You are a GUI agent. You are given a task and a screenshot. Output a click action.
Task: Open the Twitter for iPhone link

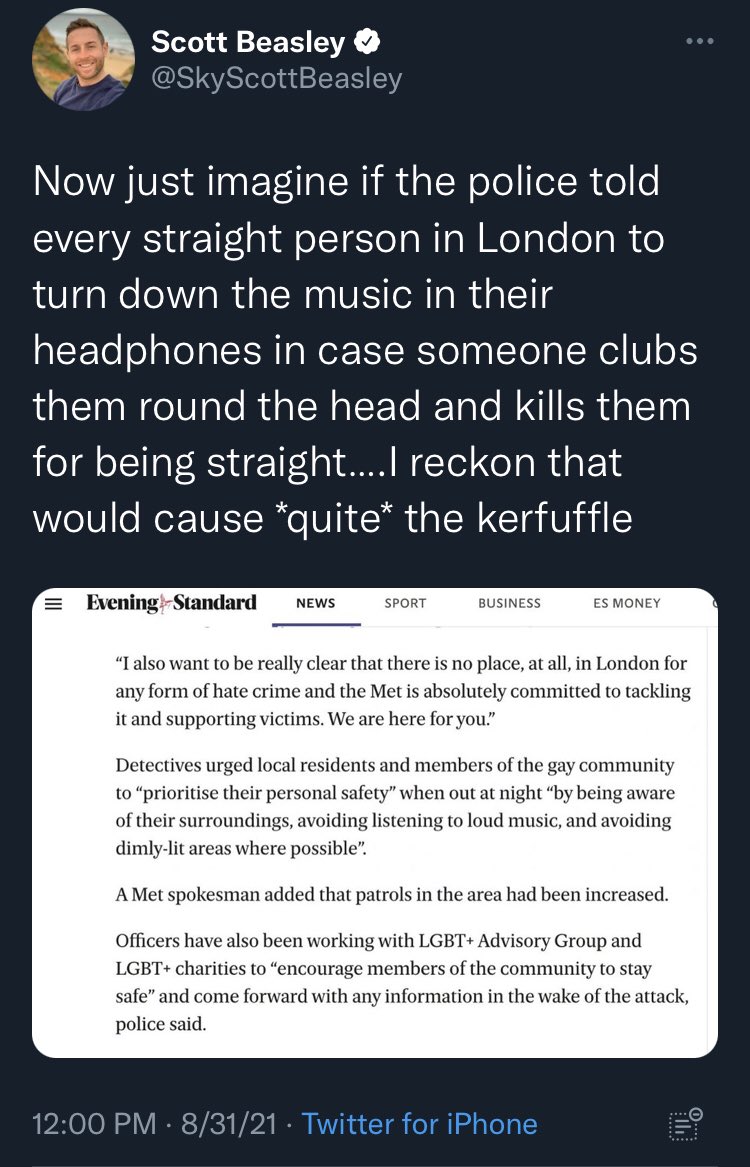420,1124
